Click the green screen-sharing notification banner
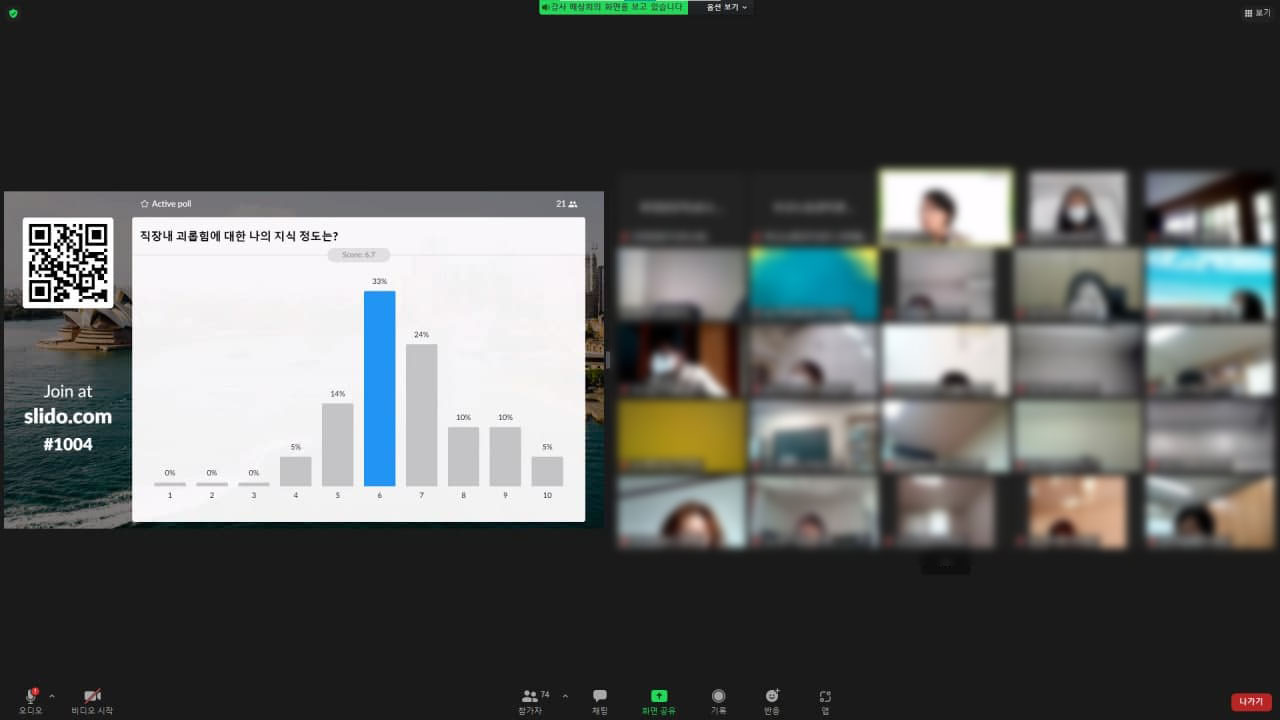This screenshot has height=720, width=1280. pos(614,7)
